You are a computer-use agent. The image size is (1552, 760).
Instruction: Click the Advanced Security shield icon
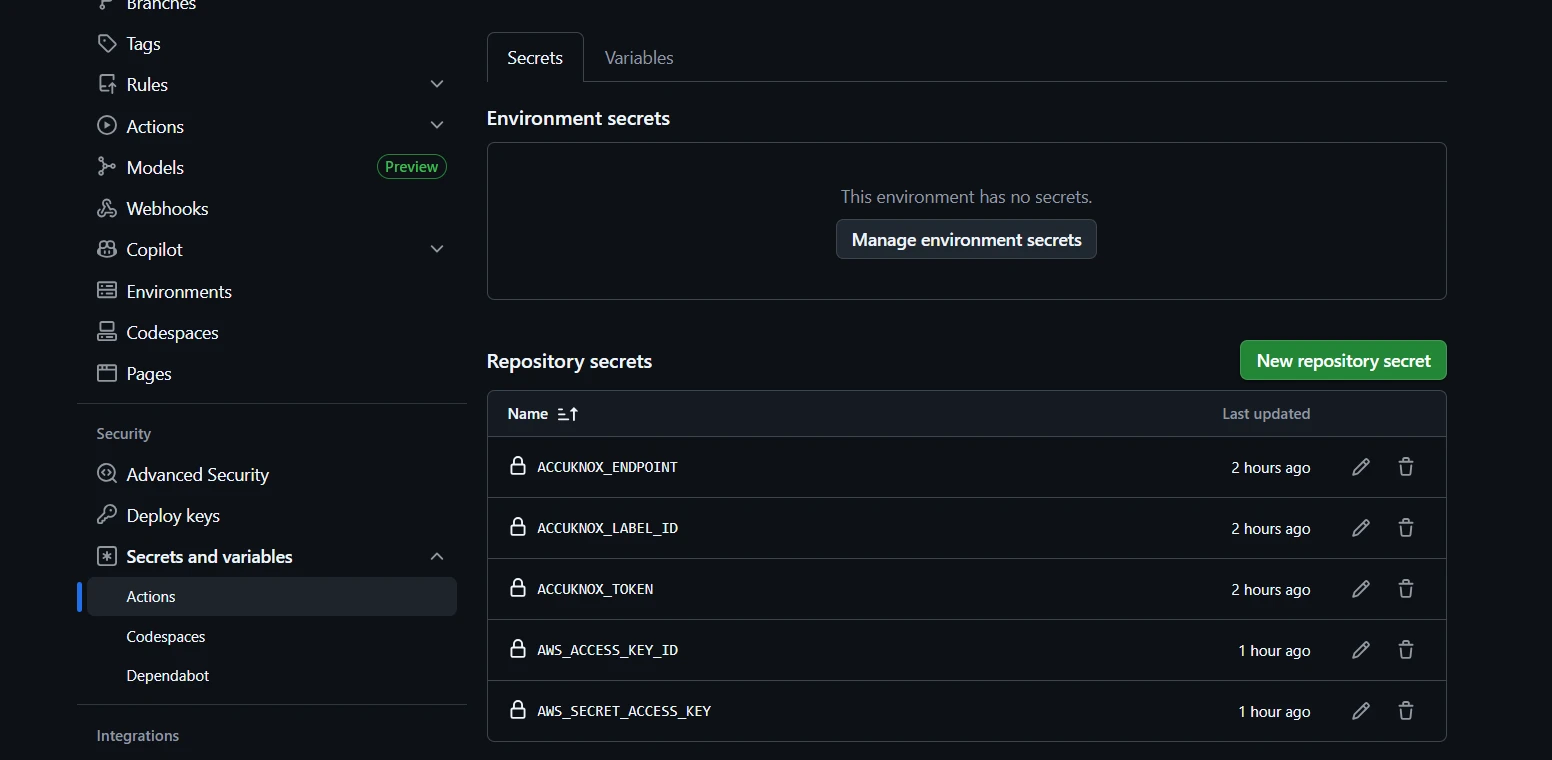click(106, 474)
